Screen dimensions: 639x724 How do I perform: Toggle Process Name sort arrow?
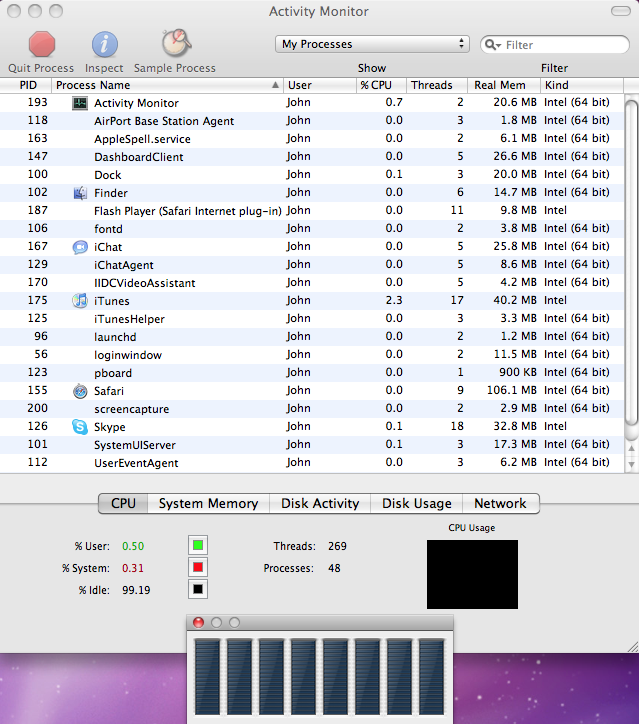275,85
